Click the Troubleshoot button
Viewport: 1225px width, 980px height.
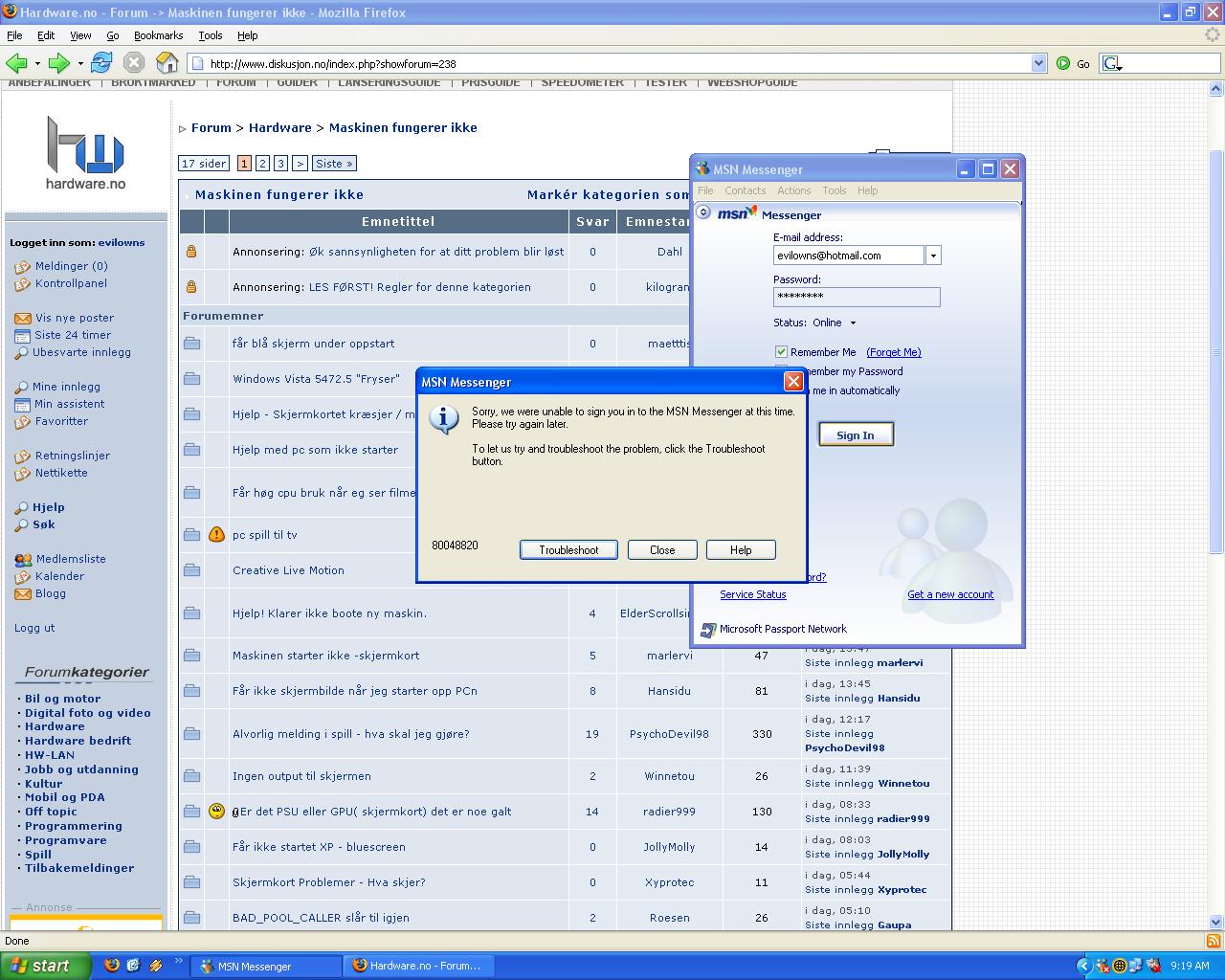click(568, 550)
